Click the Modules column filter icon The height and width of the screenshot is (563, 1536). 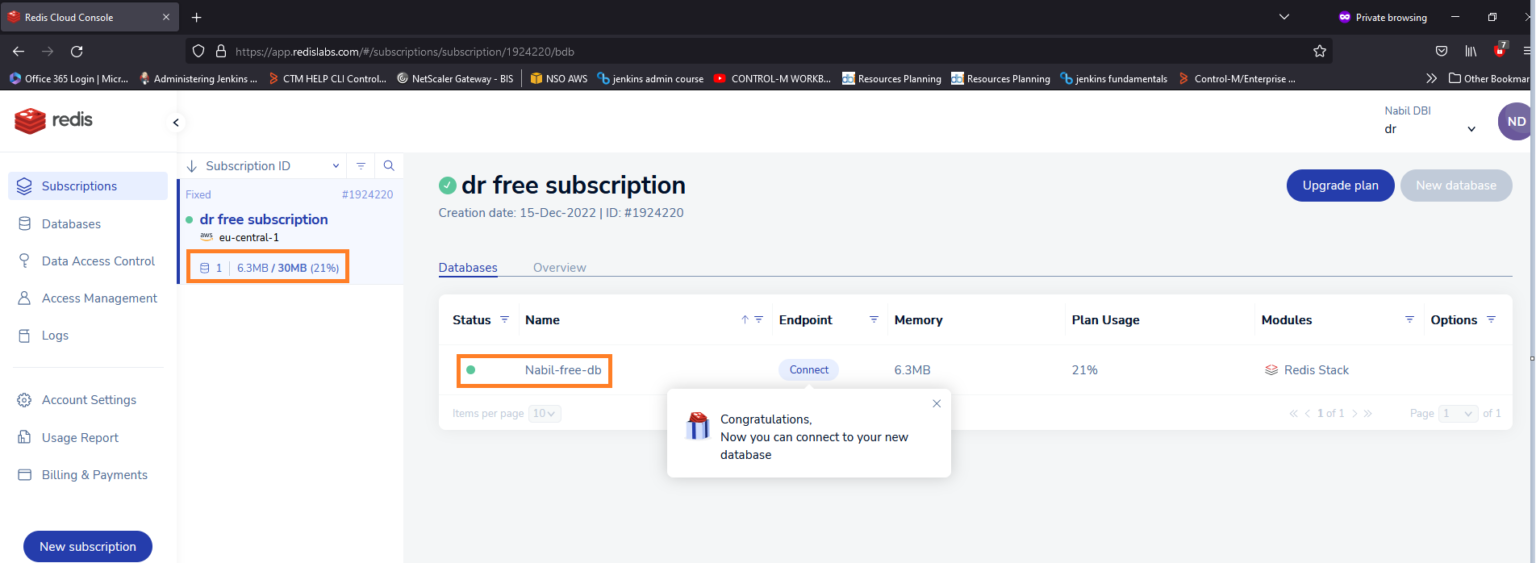pos(1409,320)
